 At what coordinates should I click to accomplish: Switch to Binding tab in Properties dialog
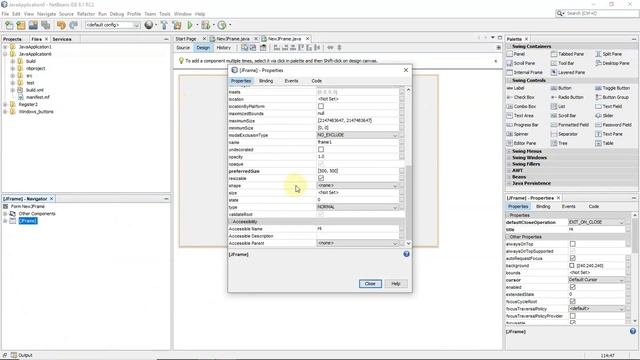(266, 81)
